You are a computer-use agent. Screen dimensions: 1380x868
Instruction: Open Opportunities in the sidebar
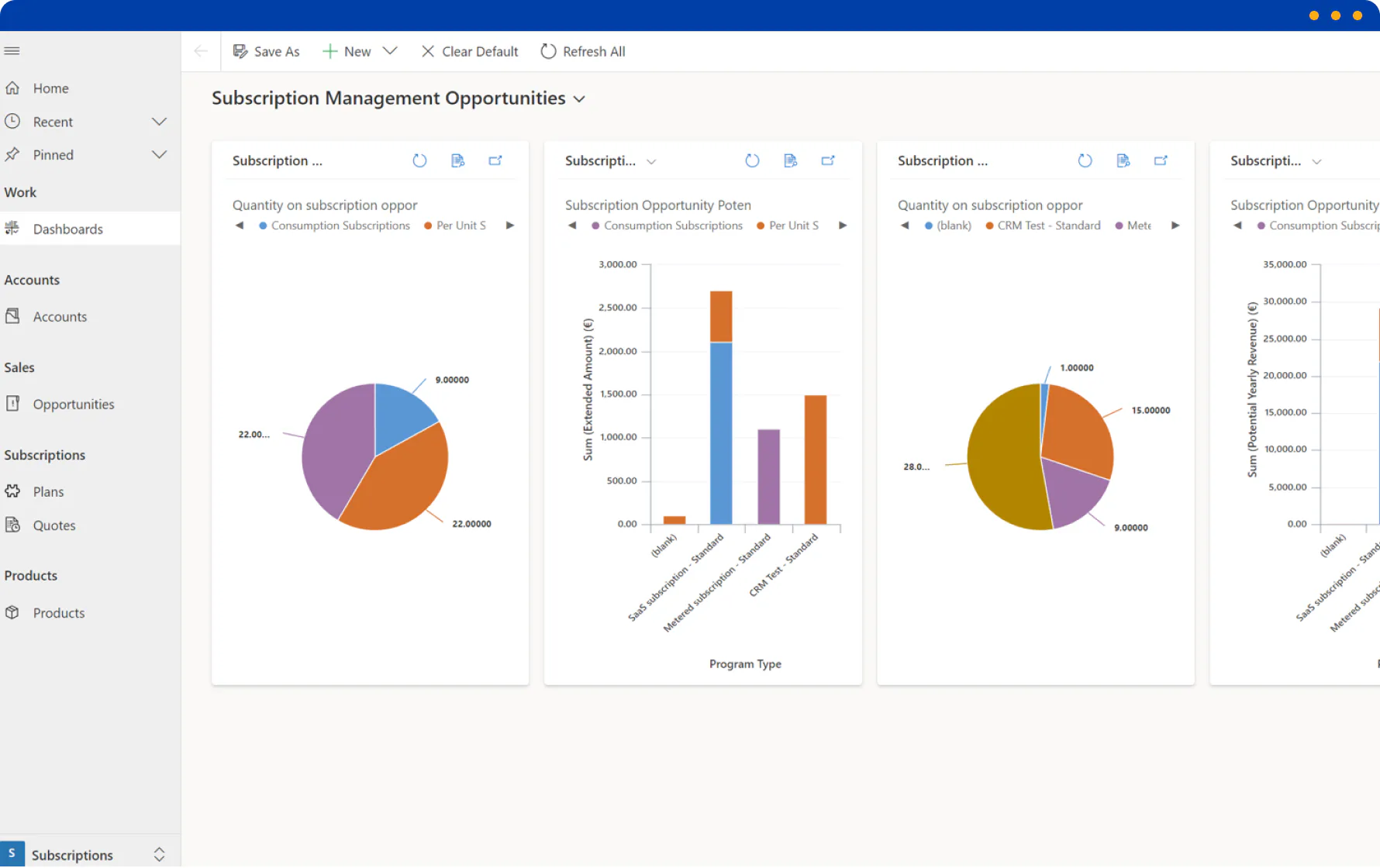(73, 405)
